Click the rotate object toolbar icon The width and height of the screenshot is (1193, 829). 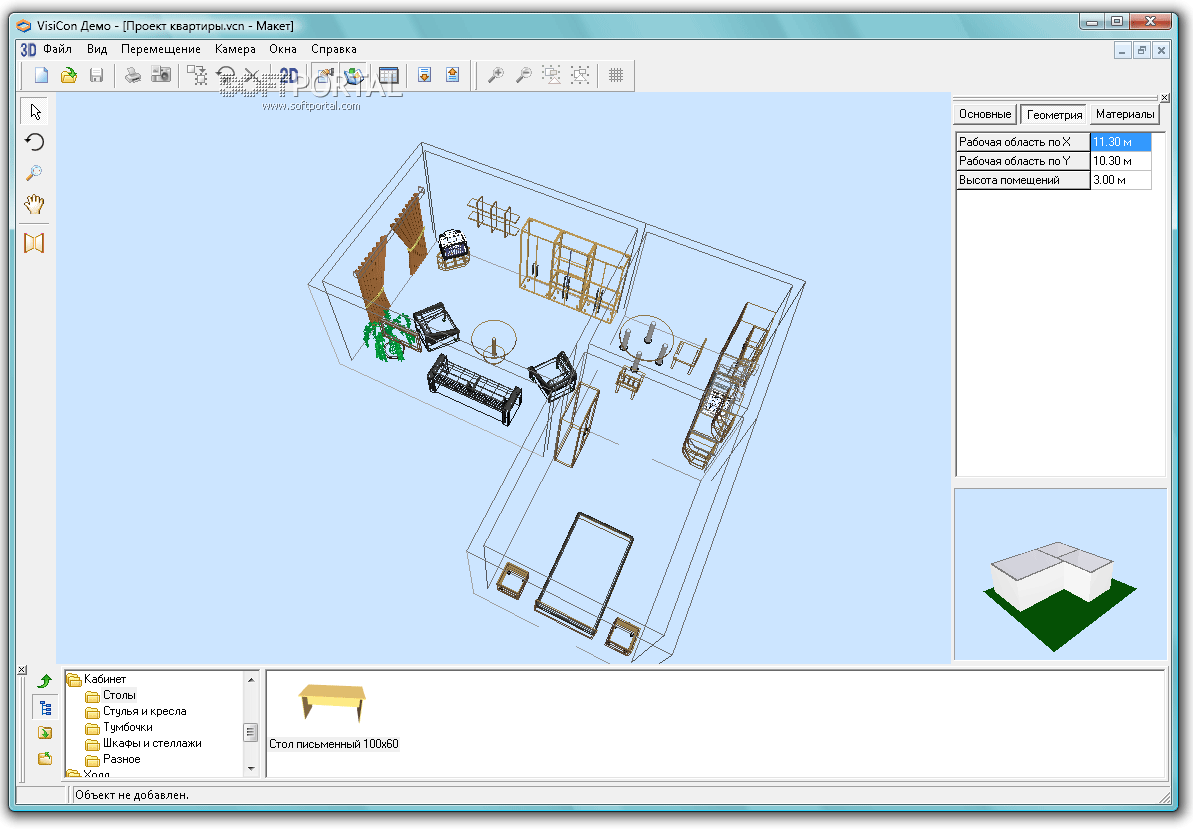pos(225,75)
